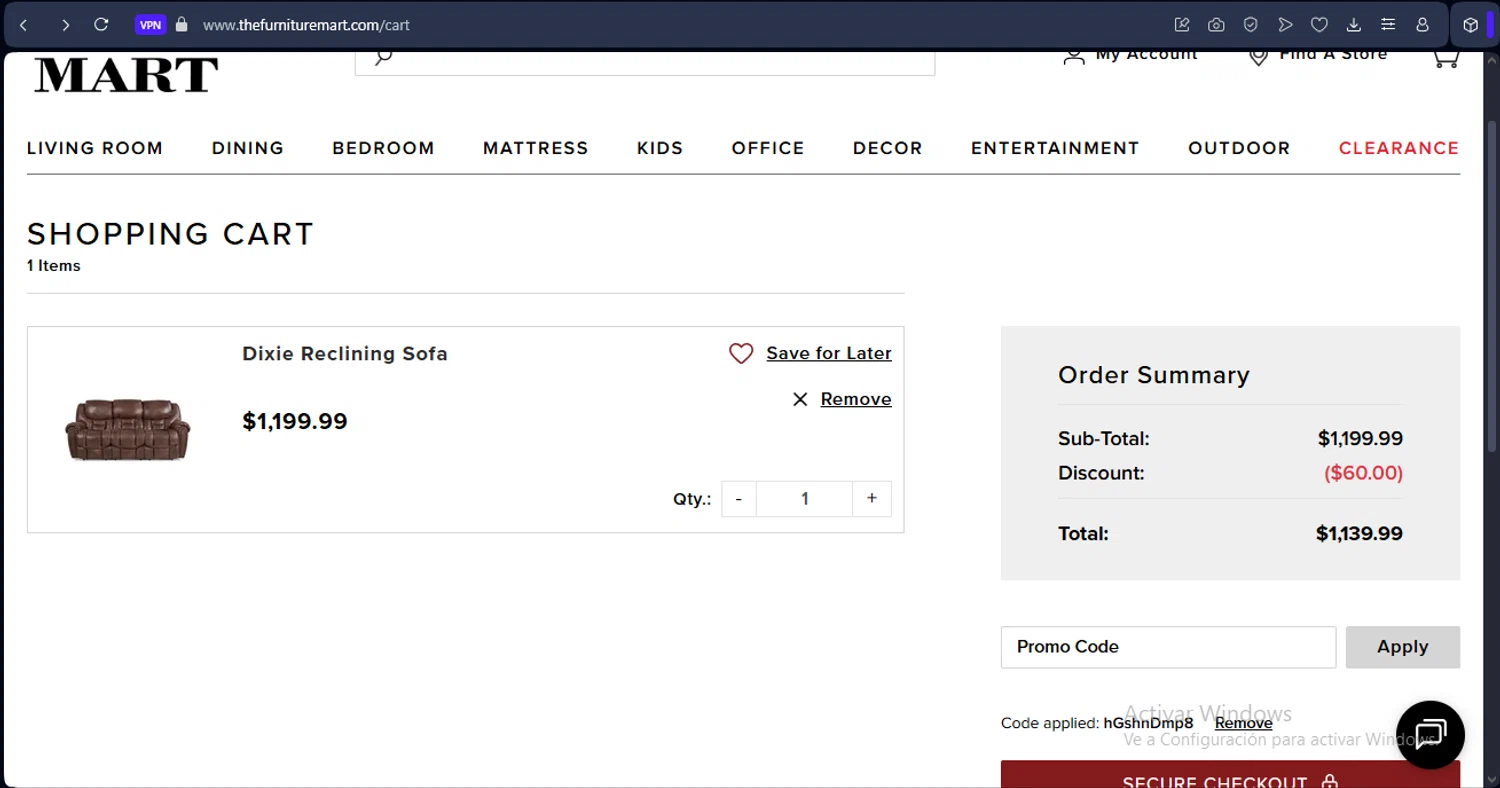
Task: Open Find A Store
Action: 1318,56
